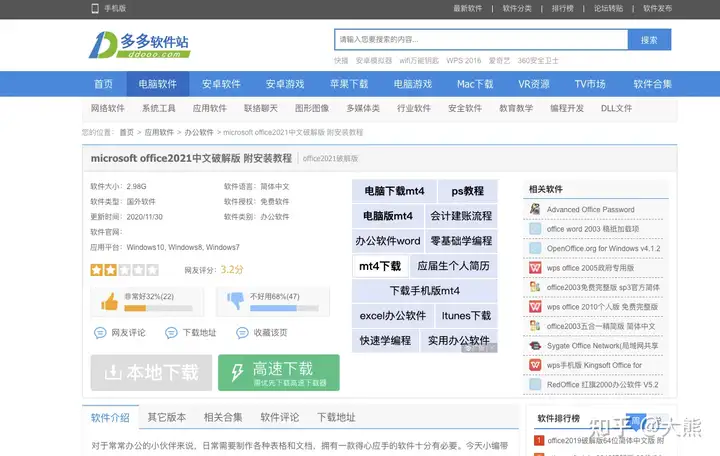Click the fifth star in rating
This screenshot has height=456, width=720.
tap(152, 270)
